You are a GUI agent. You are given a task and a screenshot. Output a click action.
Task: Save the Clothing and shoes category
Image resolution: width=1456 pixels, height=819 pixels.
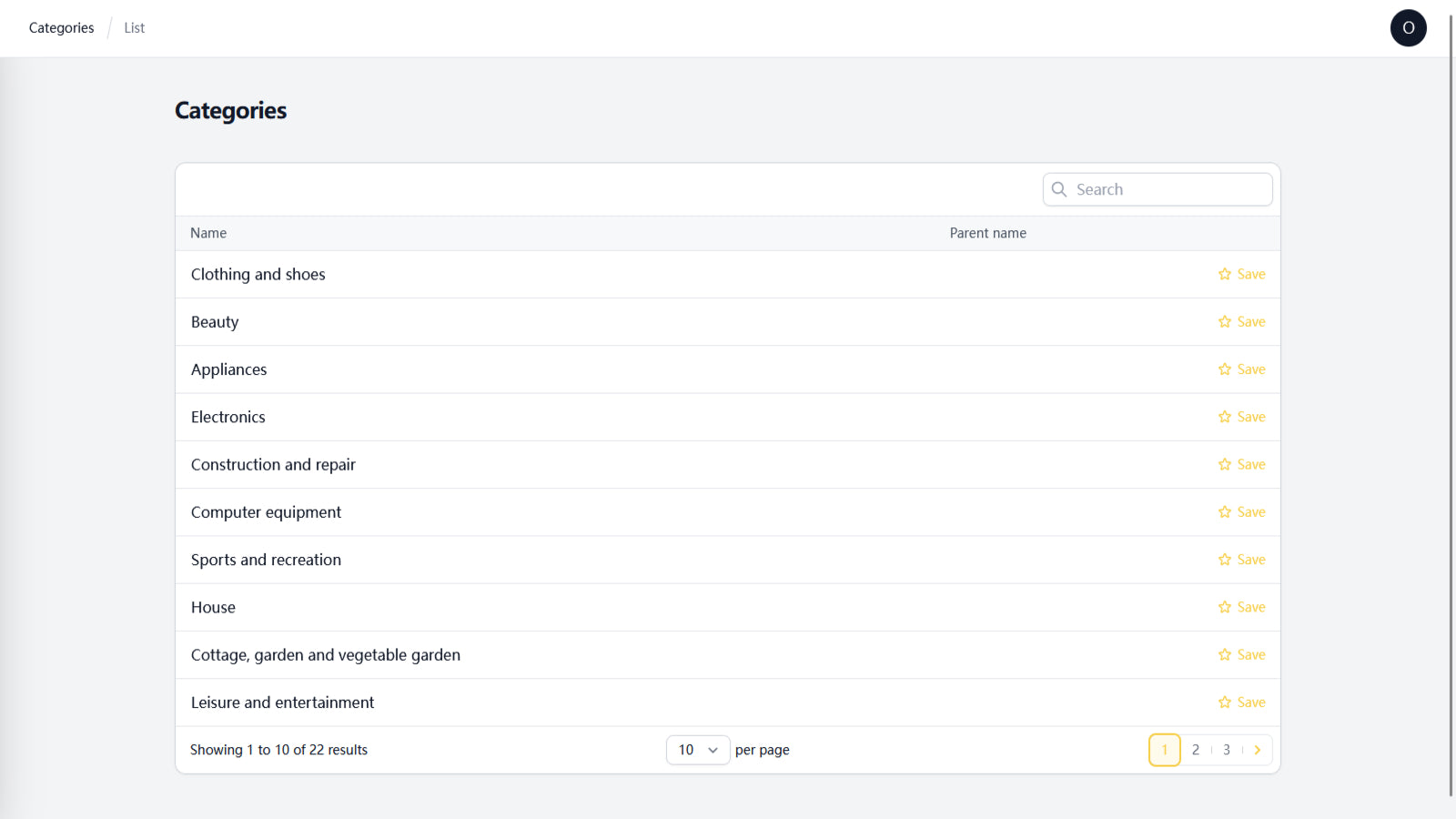[1242, 274]
